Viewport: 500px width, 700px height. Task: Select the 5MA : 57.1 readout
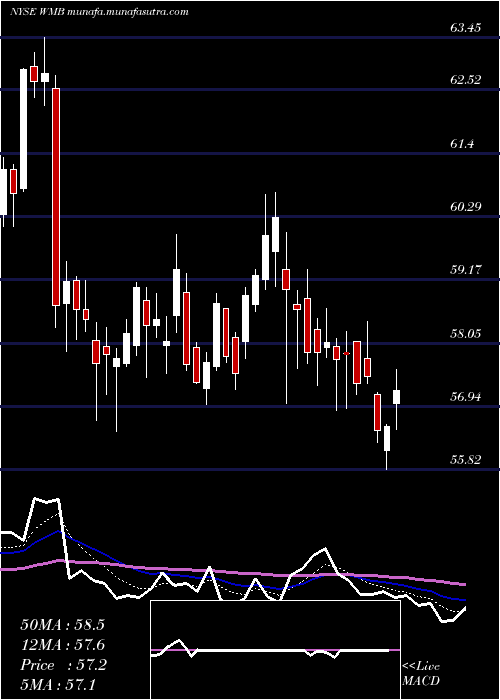click(59, 685)
